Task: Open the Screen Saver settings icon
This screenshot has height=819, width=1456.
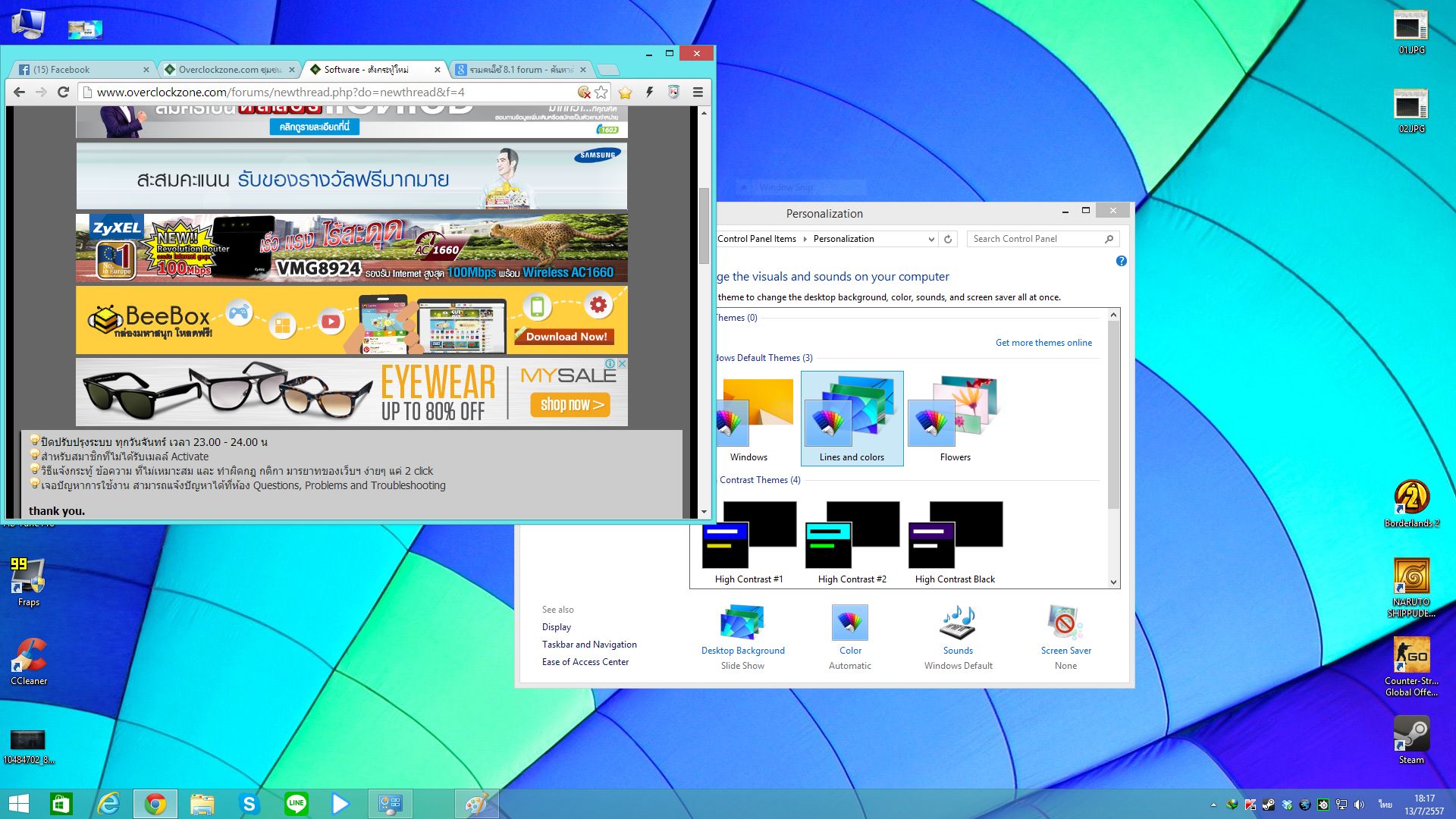Action: point(1065,623)
